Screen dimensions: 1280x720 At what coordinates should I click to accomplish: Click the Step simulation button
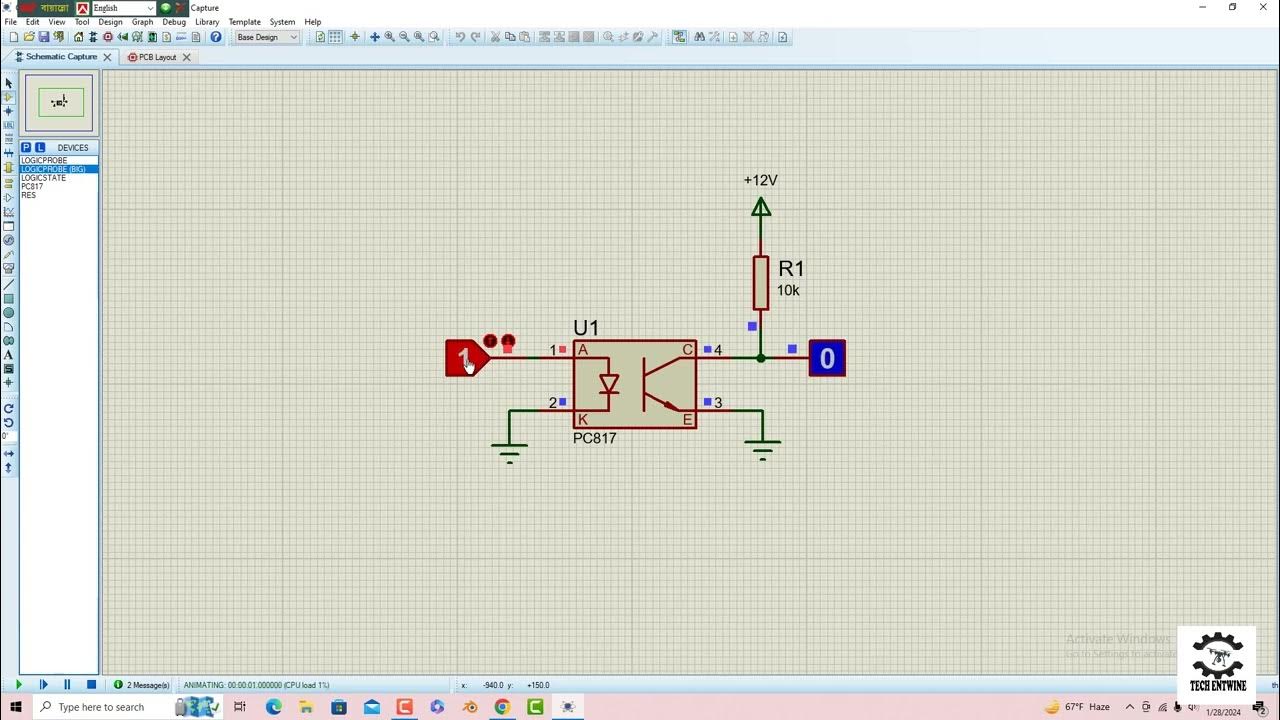coord(43,685)
